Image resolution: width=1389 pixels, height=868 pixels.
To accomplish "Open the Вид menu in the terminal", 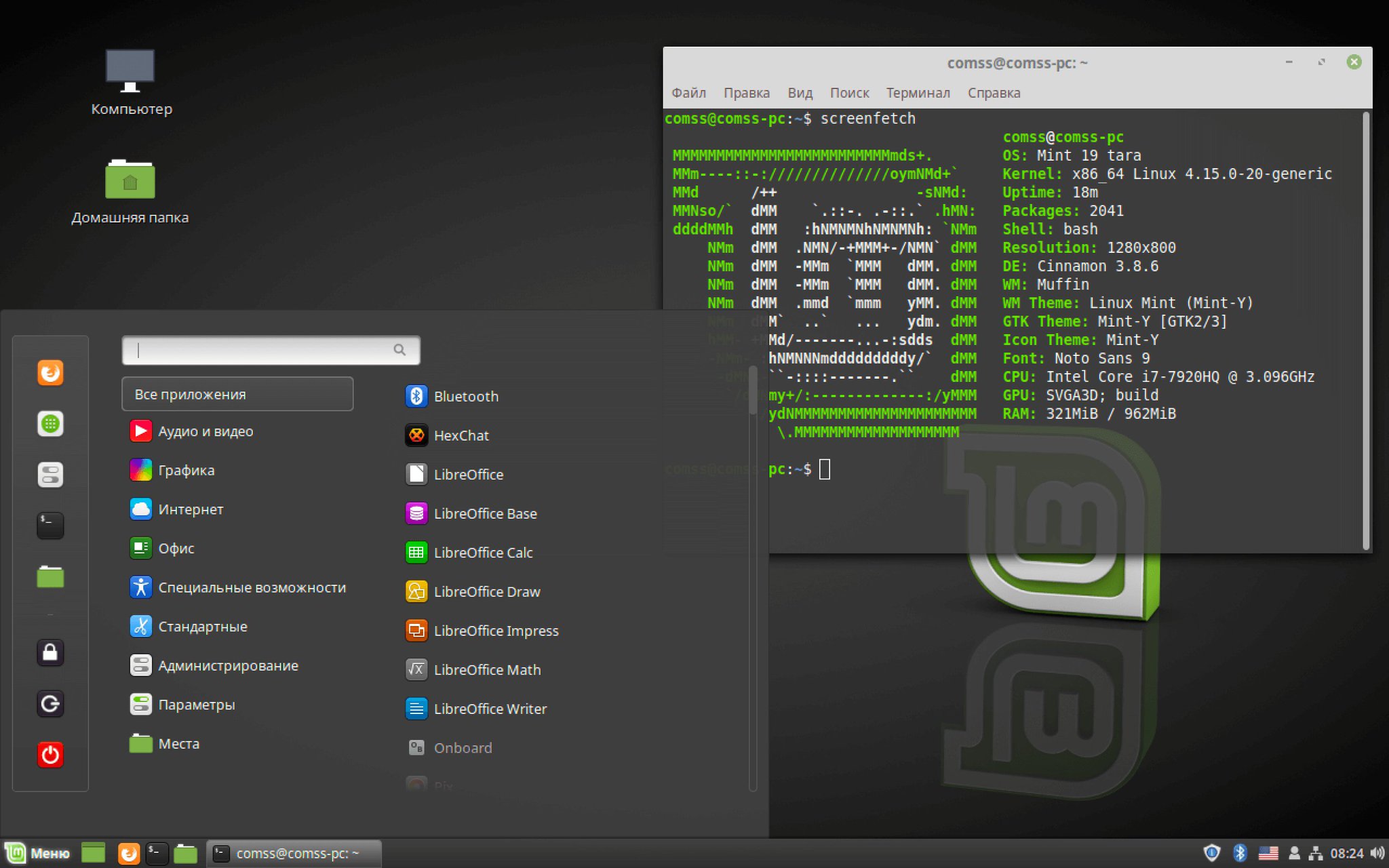I will pyautogui.click(x=800, y=93).
